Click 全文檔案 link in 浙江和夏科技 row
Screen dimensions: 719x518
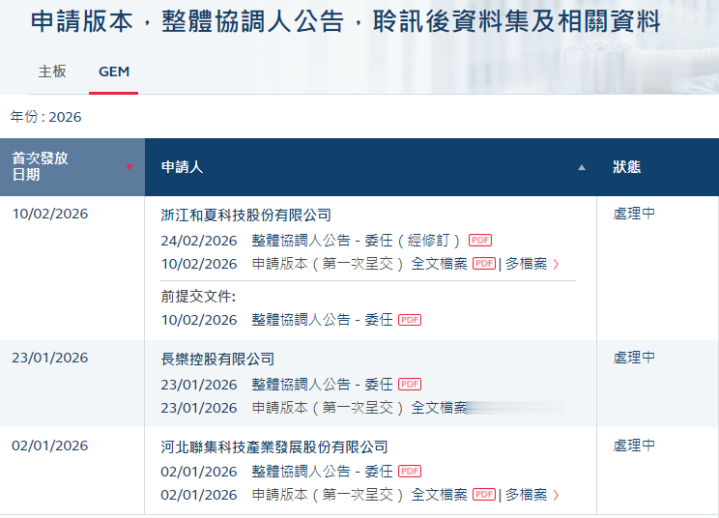pyautogui.click(x=439, y=264)
